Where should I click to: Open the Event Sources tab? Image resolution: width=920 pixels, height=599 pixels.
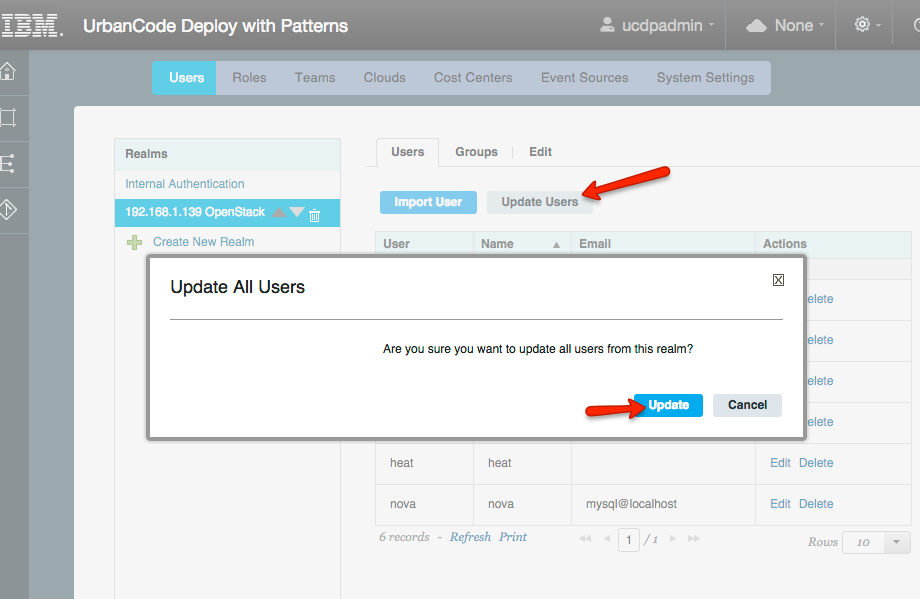[x=584, y=77]
